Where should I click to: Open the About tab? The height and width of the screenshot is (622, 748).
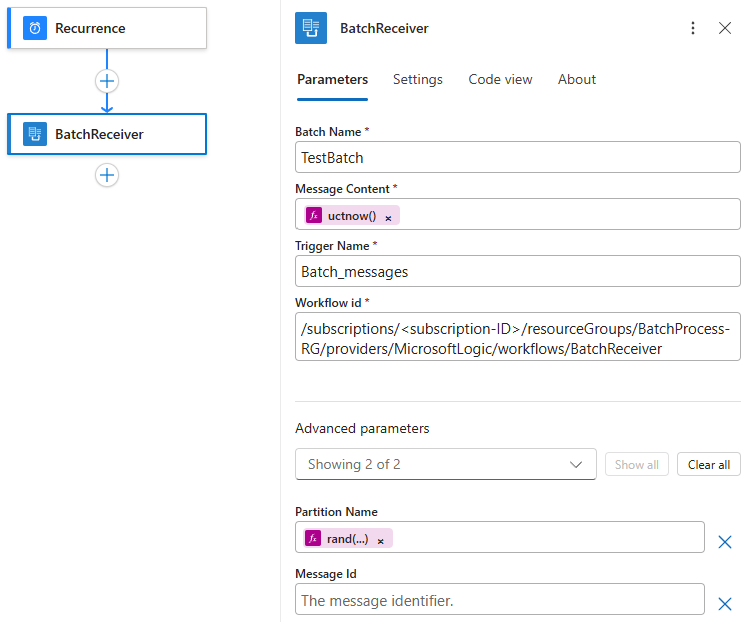pos(577,79)
